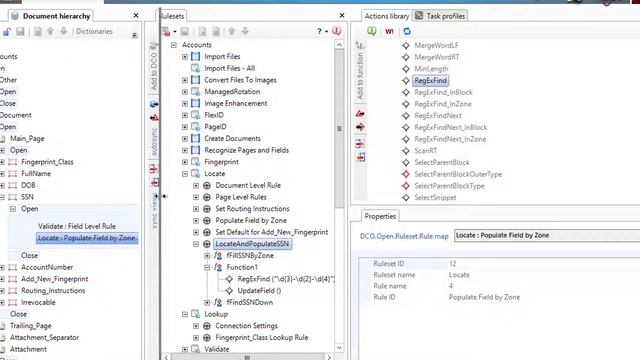The image size is (640, 360).
Task: Select the FullName field
Action: (x=36, y=173)
